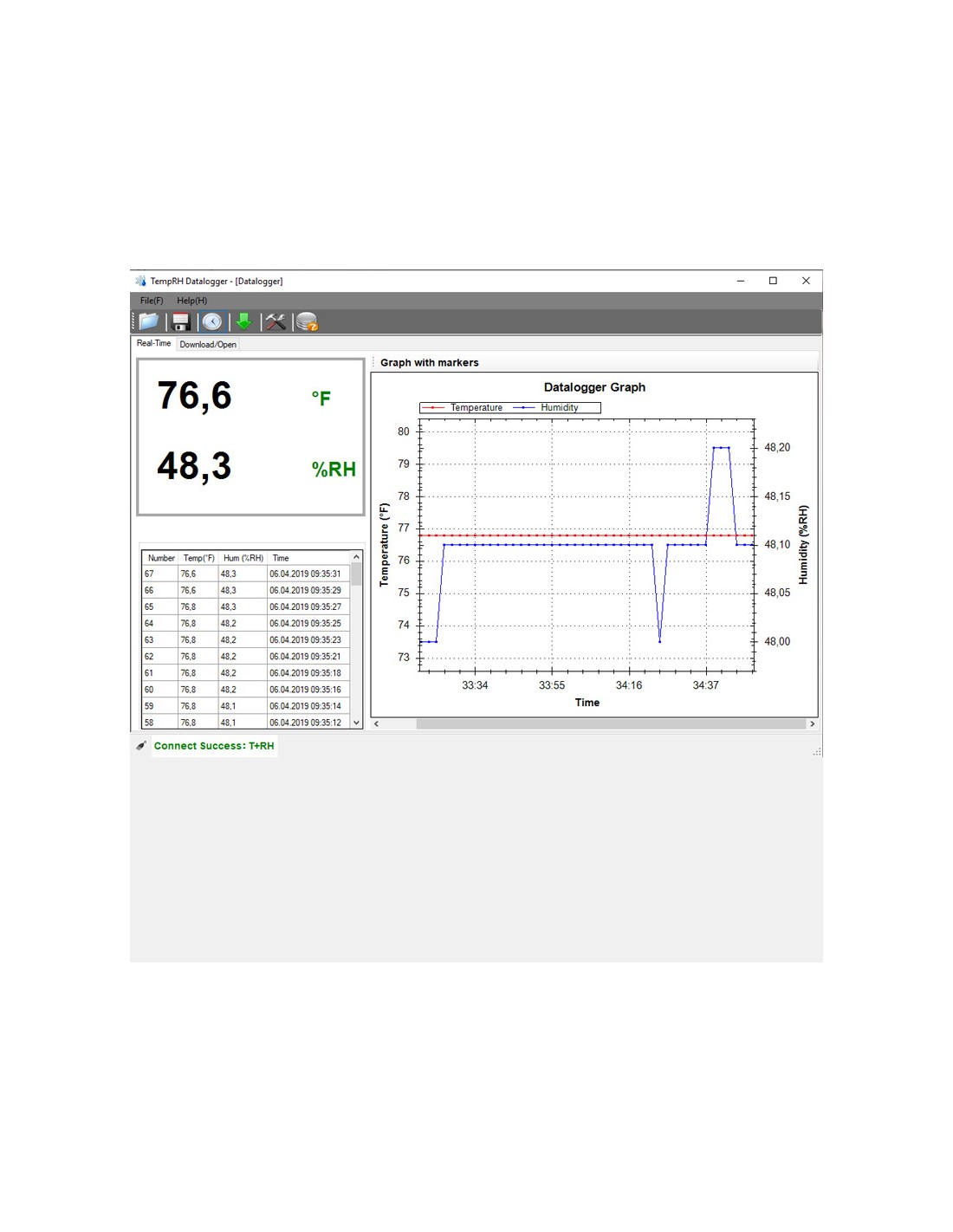Image resolution: width=953 pixels, height=1232 pixels.
Task: Click the 34:37 time axis label
Action: 706,685
